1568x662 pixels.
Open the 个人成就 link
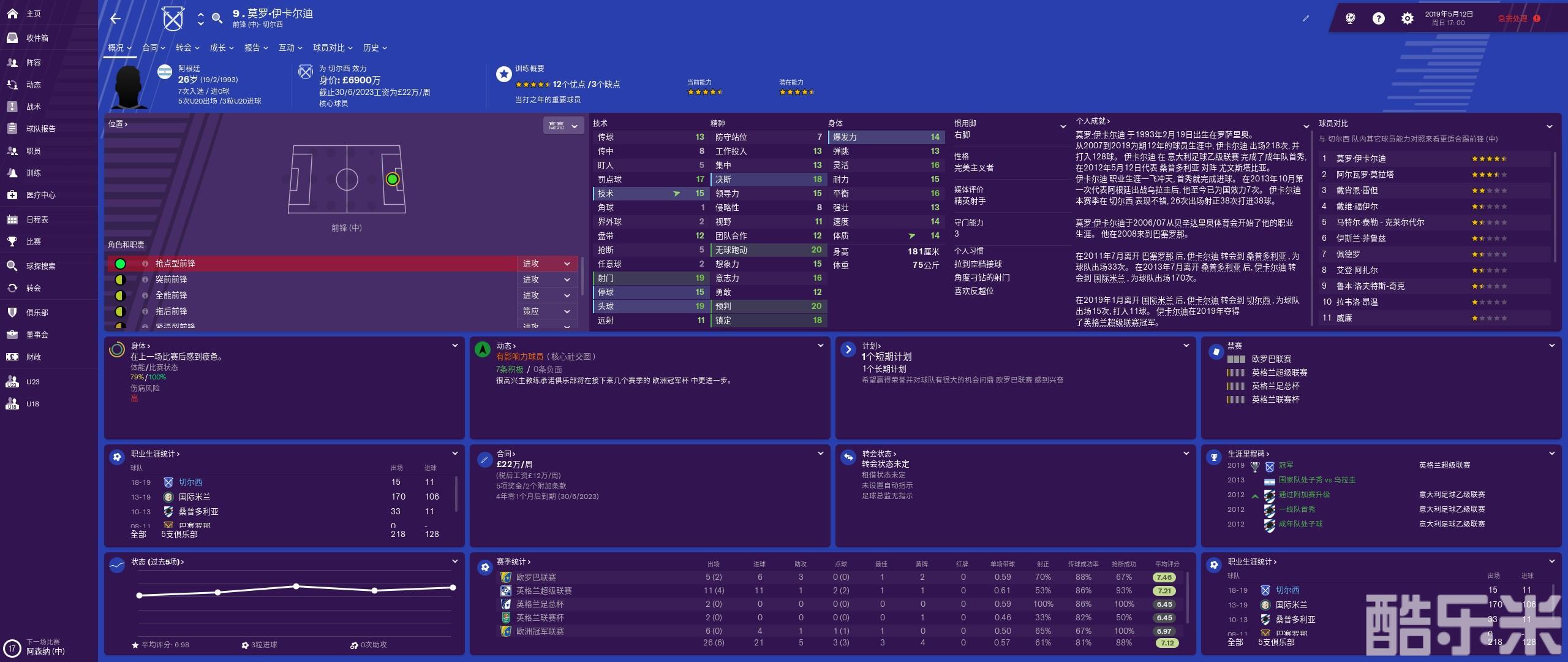(1093, 121)
